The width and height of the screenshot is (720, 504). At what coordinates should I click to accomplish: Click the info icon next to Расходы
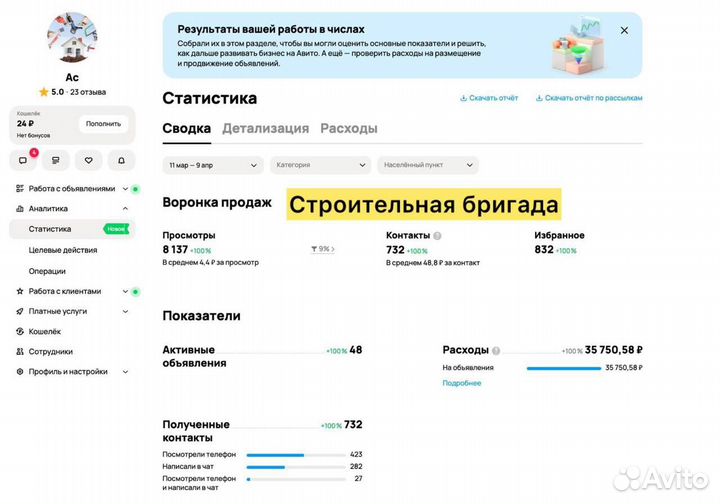(x=496, y=350)
